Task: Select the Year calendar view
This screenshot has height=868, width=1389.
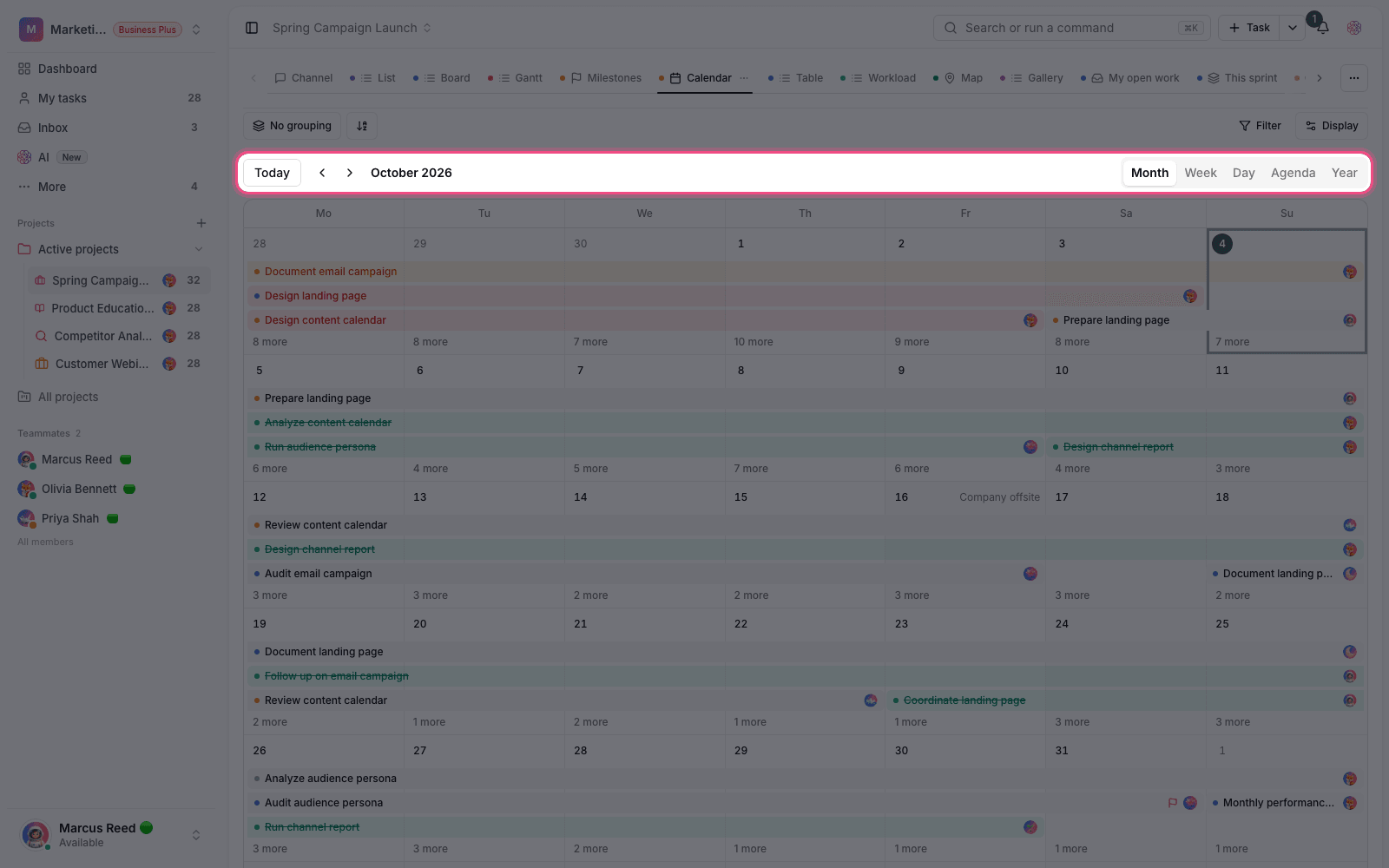Action: pos(1345,173)
